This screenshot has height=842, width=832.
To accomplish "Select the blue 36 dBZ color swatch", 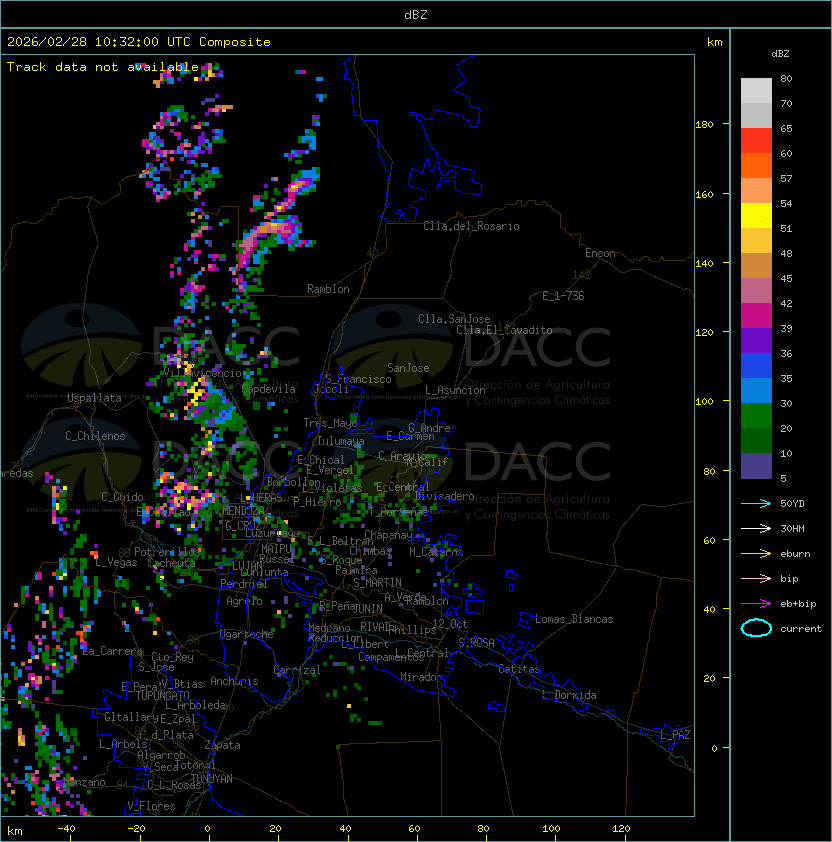I will pos(756,365).
